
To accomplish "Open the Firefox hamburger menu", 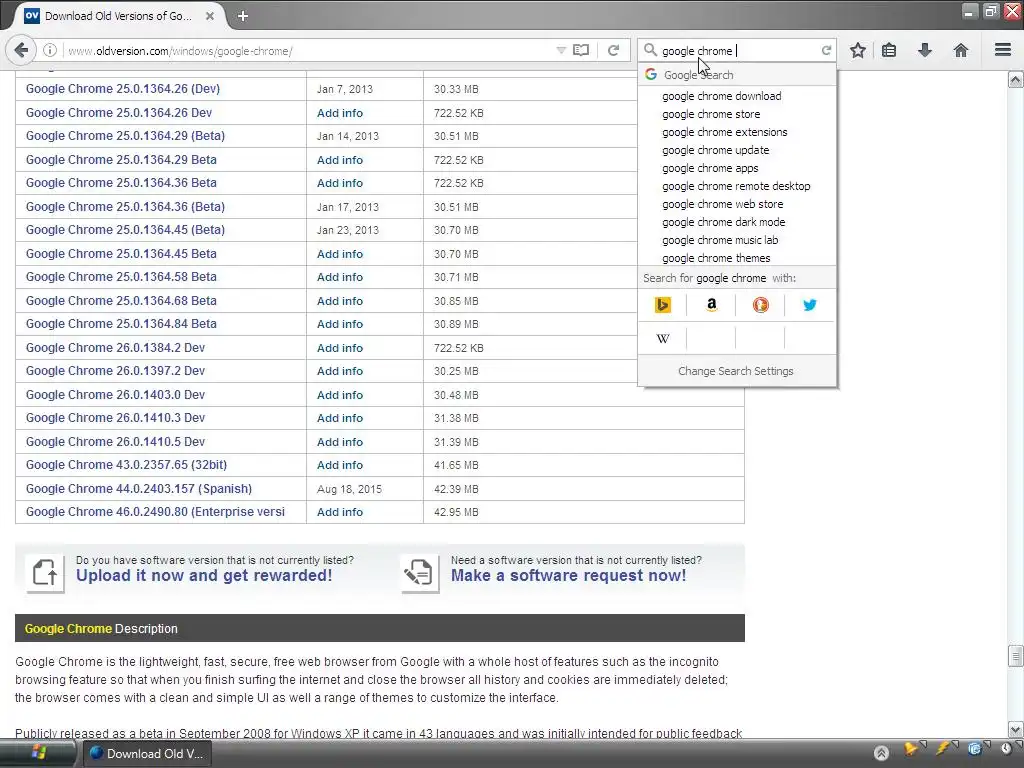I will [x=1003, y=50].
